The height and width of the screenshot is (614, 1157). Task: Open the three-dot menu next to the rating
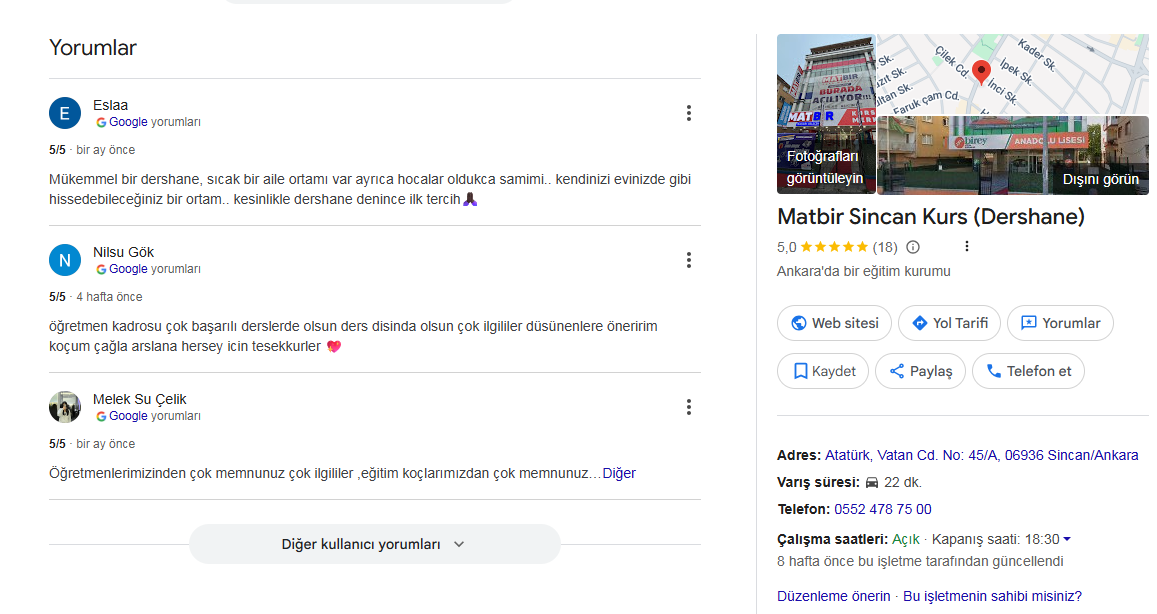coord(965,245)
